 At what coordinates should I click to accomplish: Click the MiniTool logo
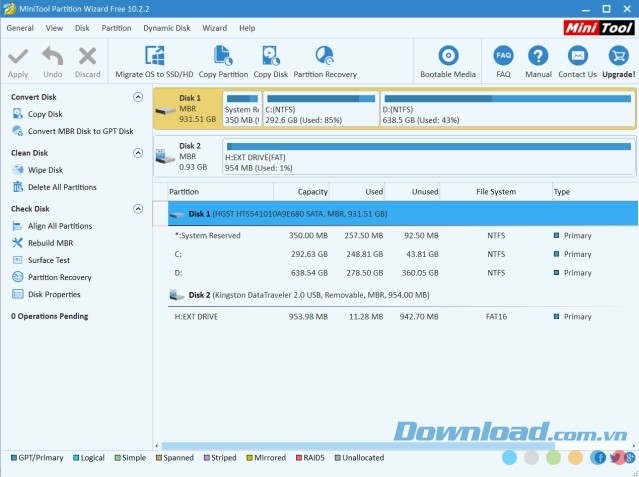point(599,28)
